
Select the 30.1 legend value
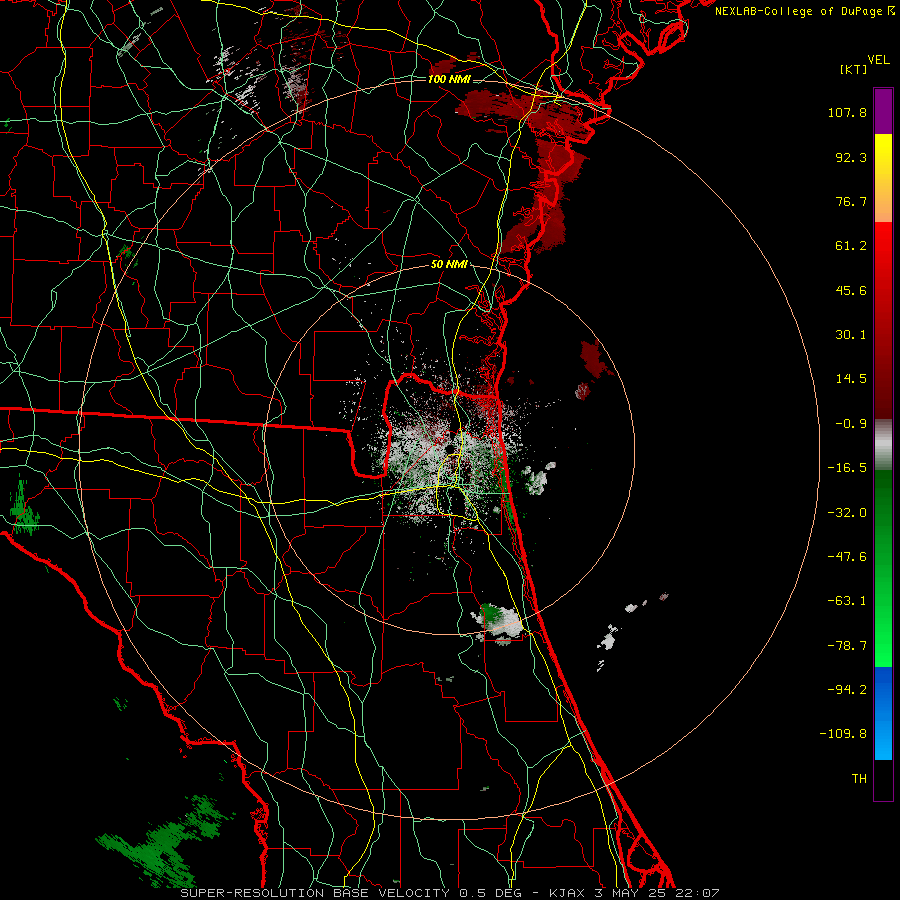pos(851,335)
